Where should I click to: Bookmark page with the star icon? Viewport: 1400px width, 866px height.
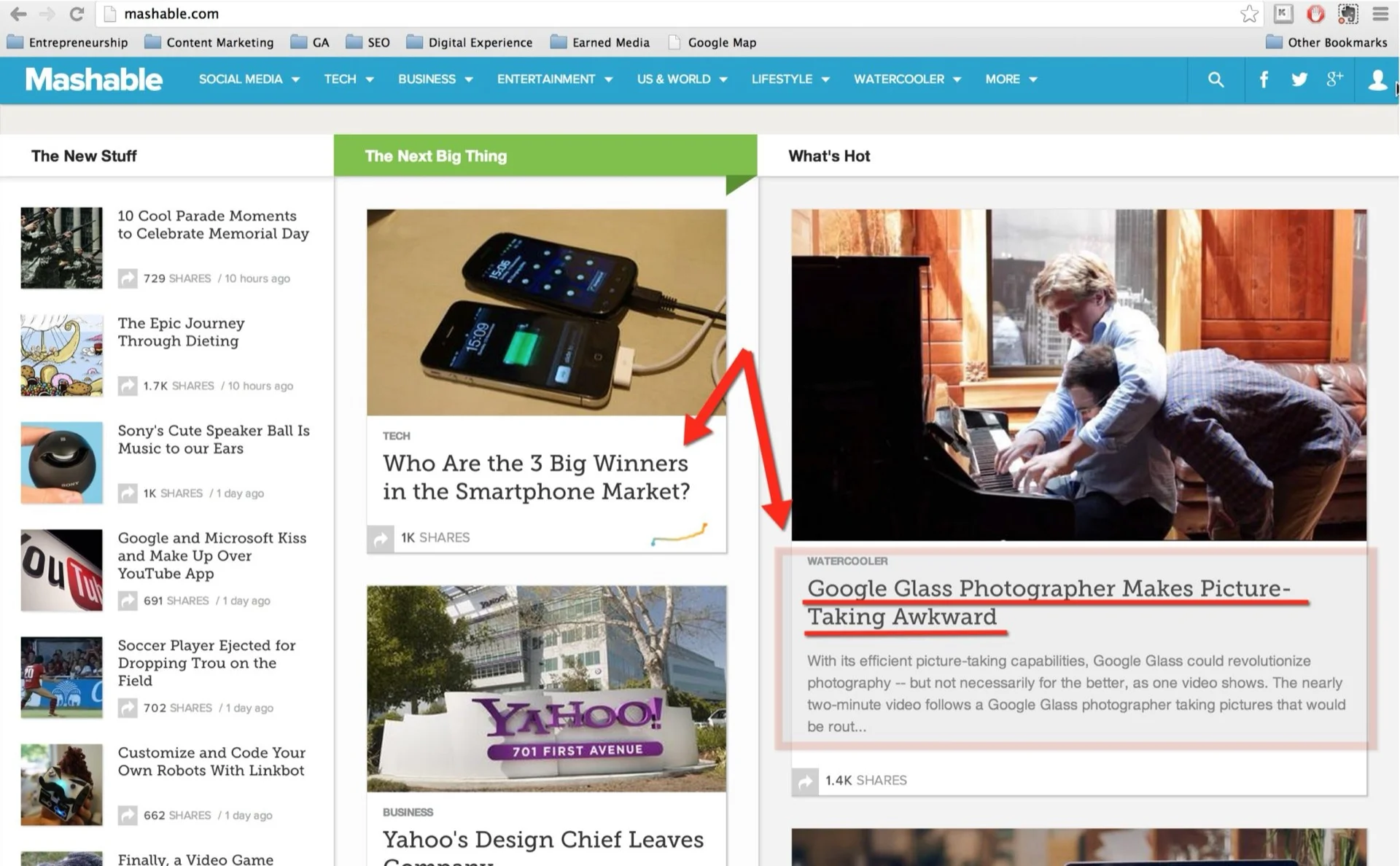point(1248,14)
